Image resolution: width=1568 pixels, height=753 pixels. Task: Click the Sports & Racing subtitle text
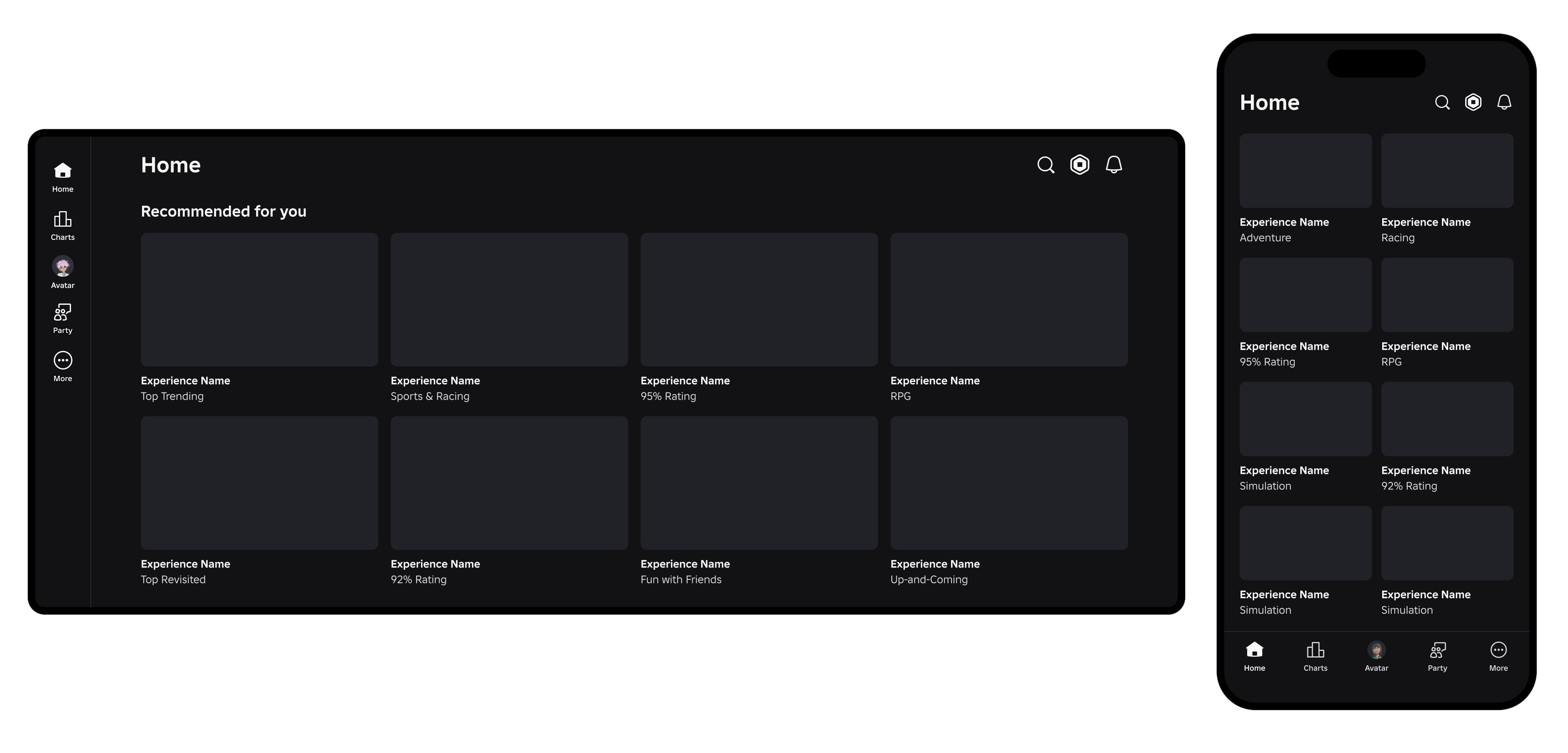tap(430, 396)
